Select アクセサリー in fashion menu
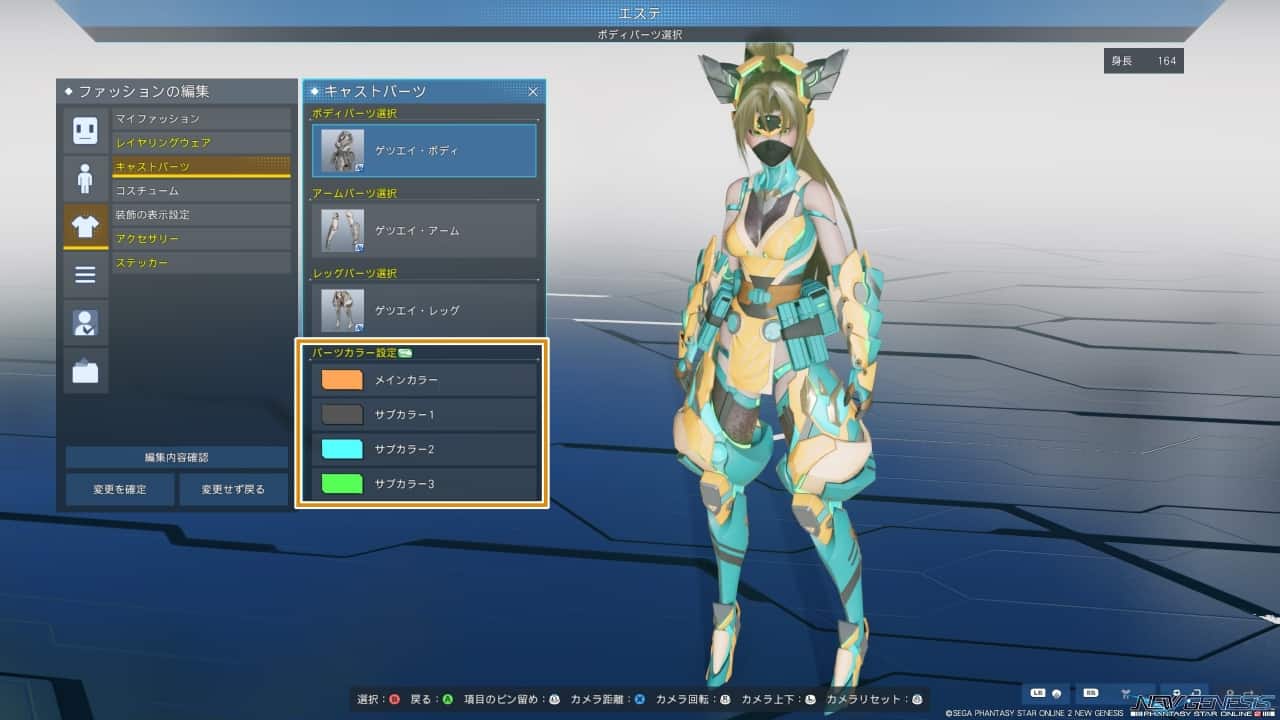 click(x=201, y=239)
